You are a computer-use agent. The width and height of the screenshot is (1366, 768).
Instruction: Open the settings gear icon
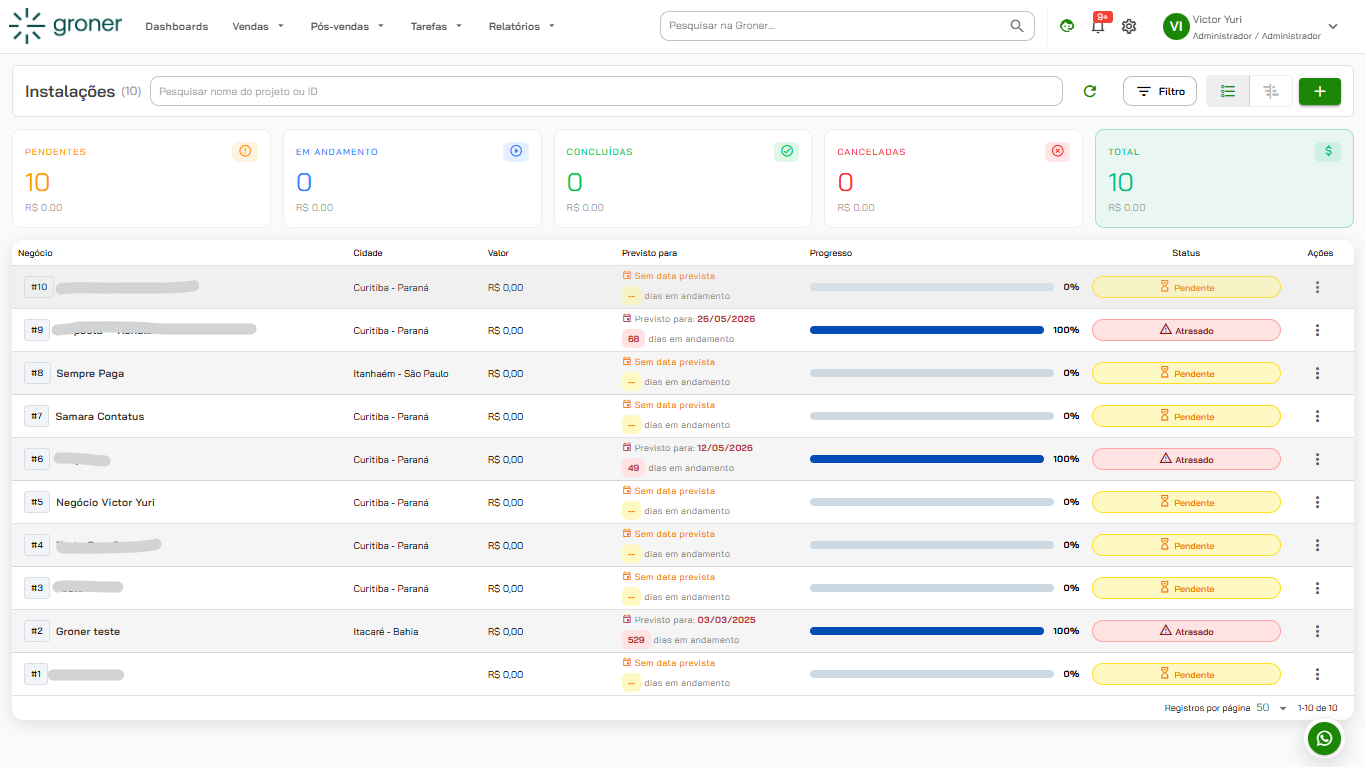tap(1129, 26)
